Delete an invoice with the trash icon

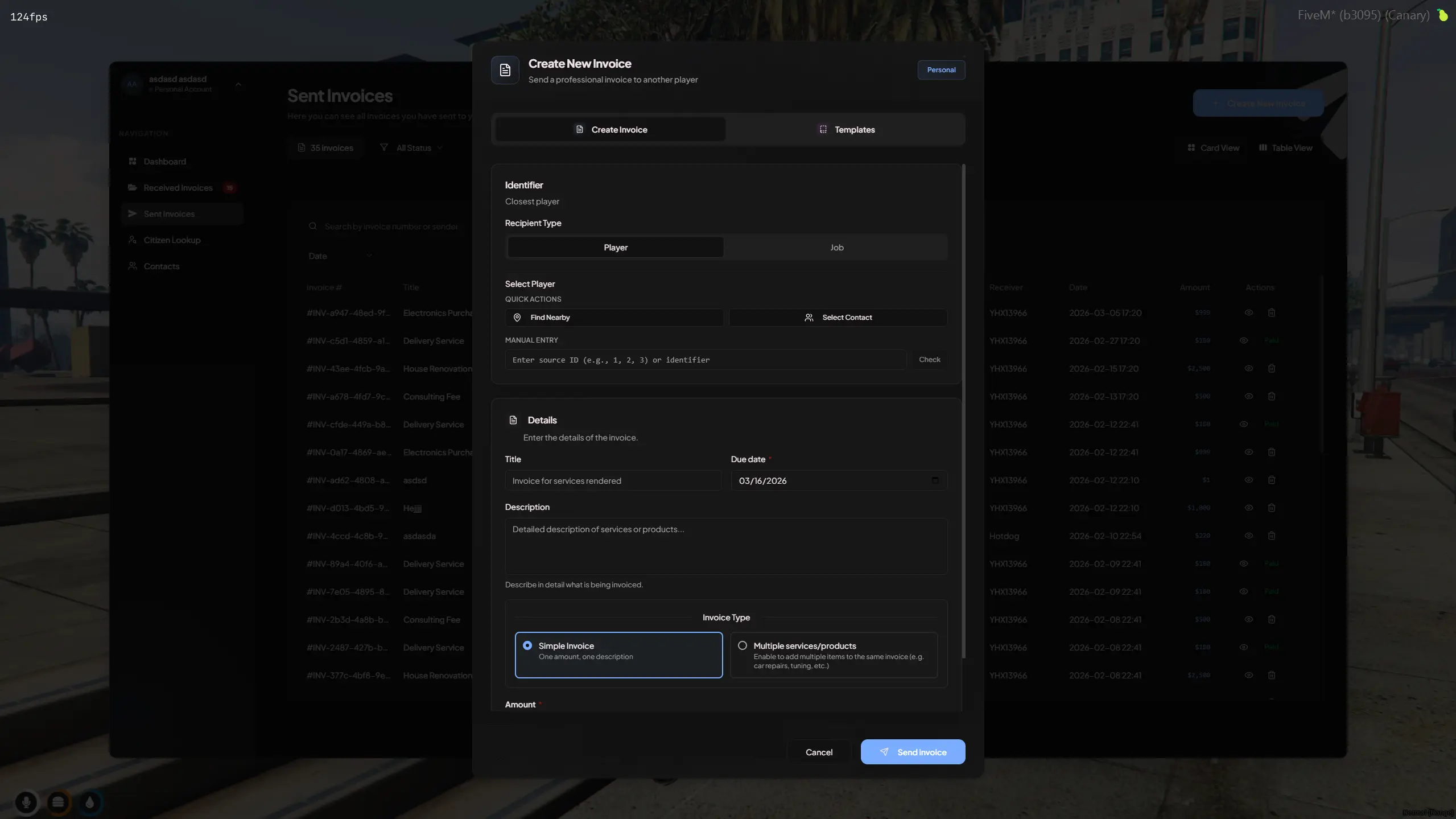1272,312
